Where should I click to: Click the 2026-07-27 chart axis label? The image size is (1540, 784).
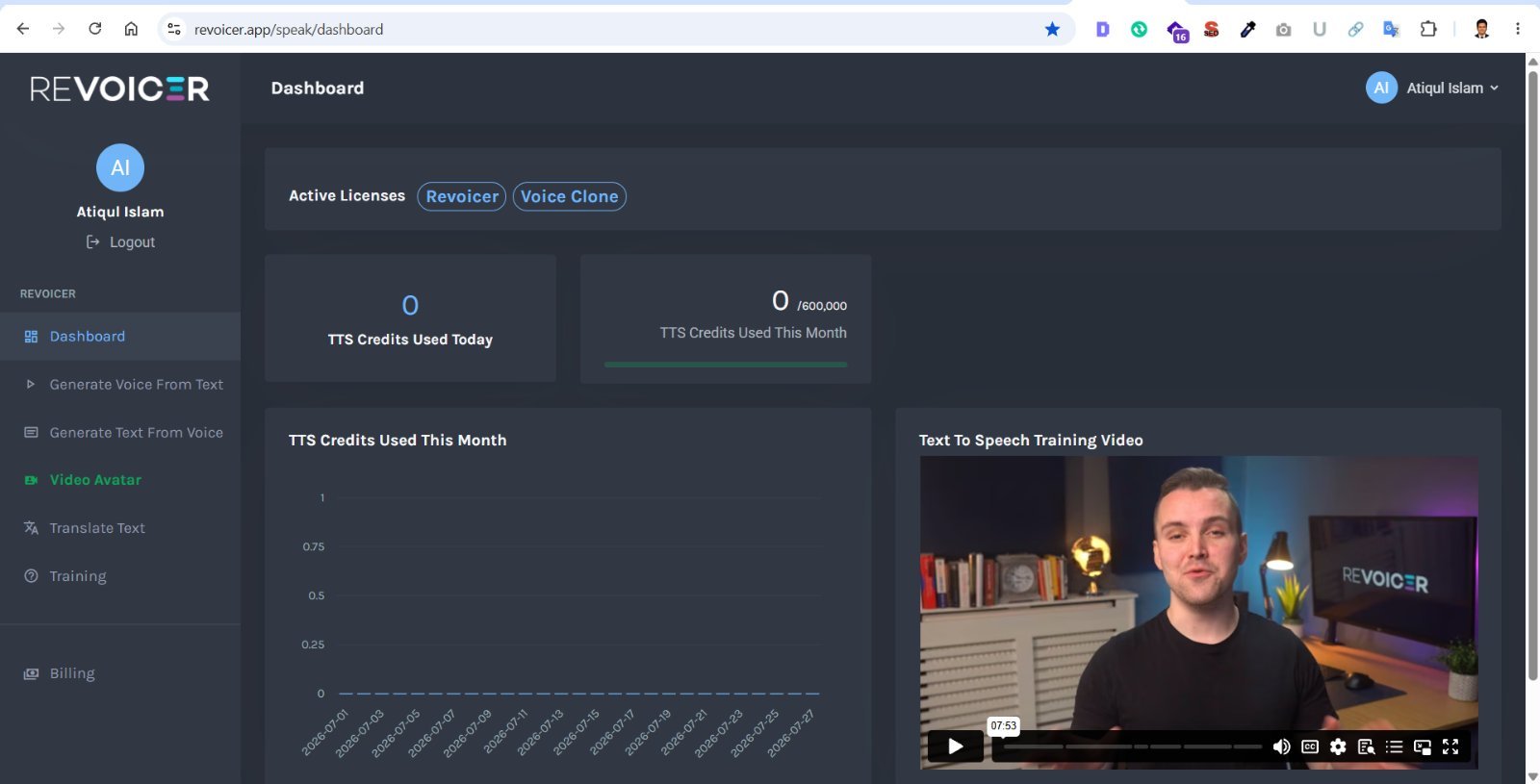[791, 732]
